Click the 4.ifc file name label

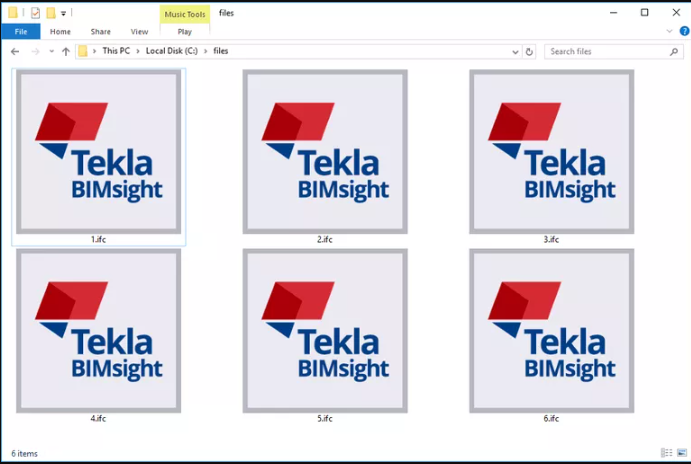point(98,418)
